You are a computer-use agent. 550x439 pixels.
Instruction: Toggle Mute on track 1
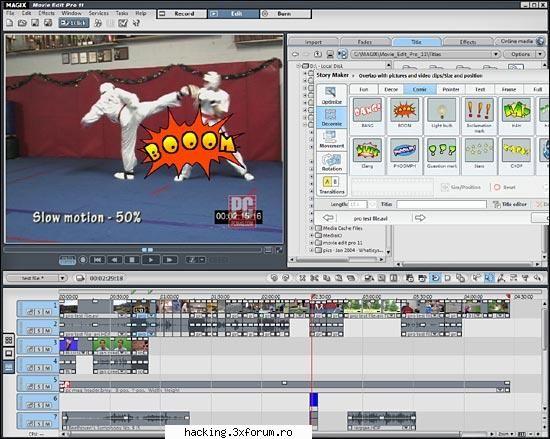click(x=47, y=312)
